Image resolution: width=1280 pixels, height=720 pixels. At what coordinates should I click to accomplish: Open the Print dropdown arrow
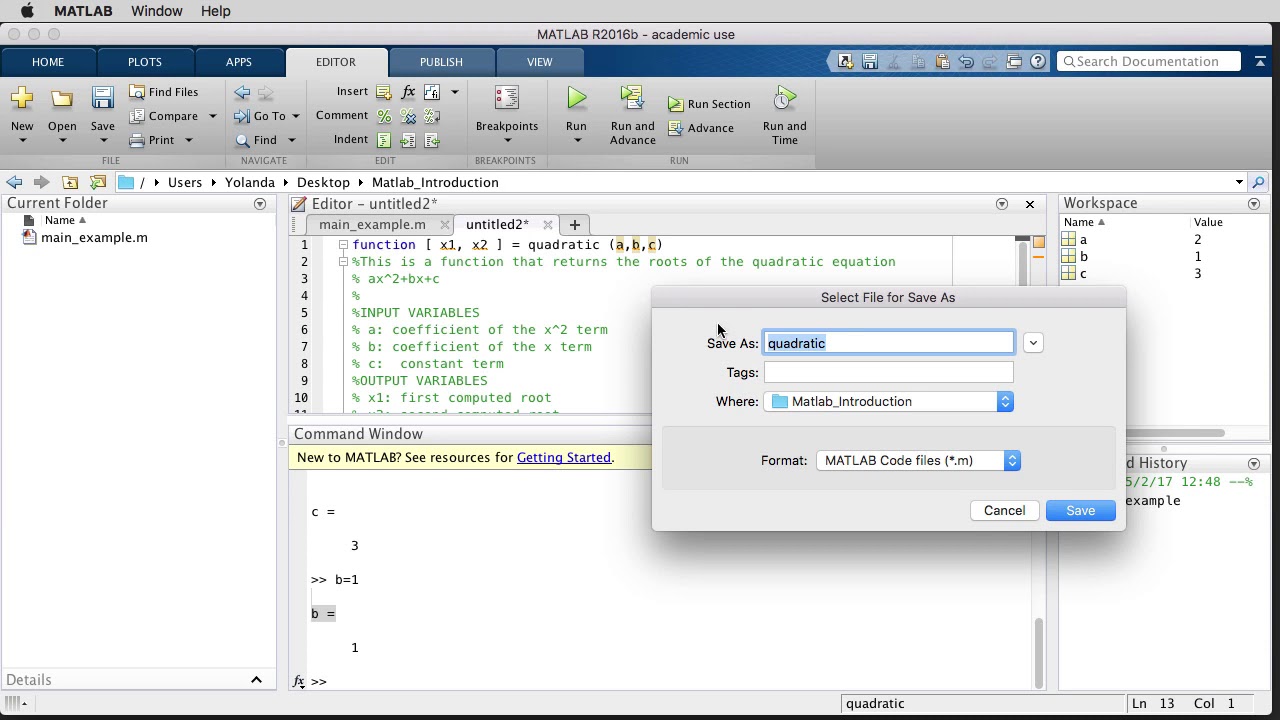pyautogui.click(x=188, y=140)
